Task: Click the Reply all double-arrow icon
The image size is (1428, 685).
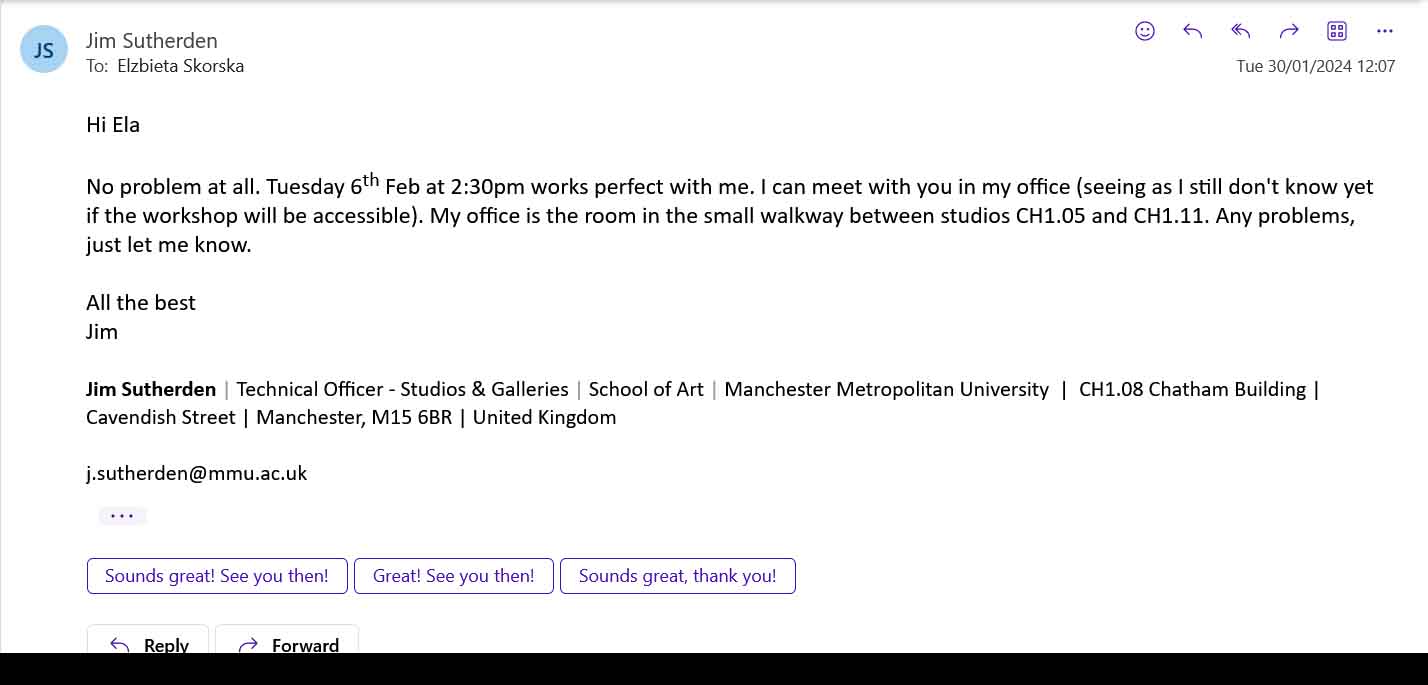Action: click(1241, 31)
